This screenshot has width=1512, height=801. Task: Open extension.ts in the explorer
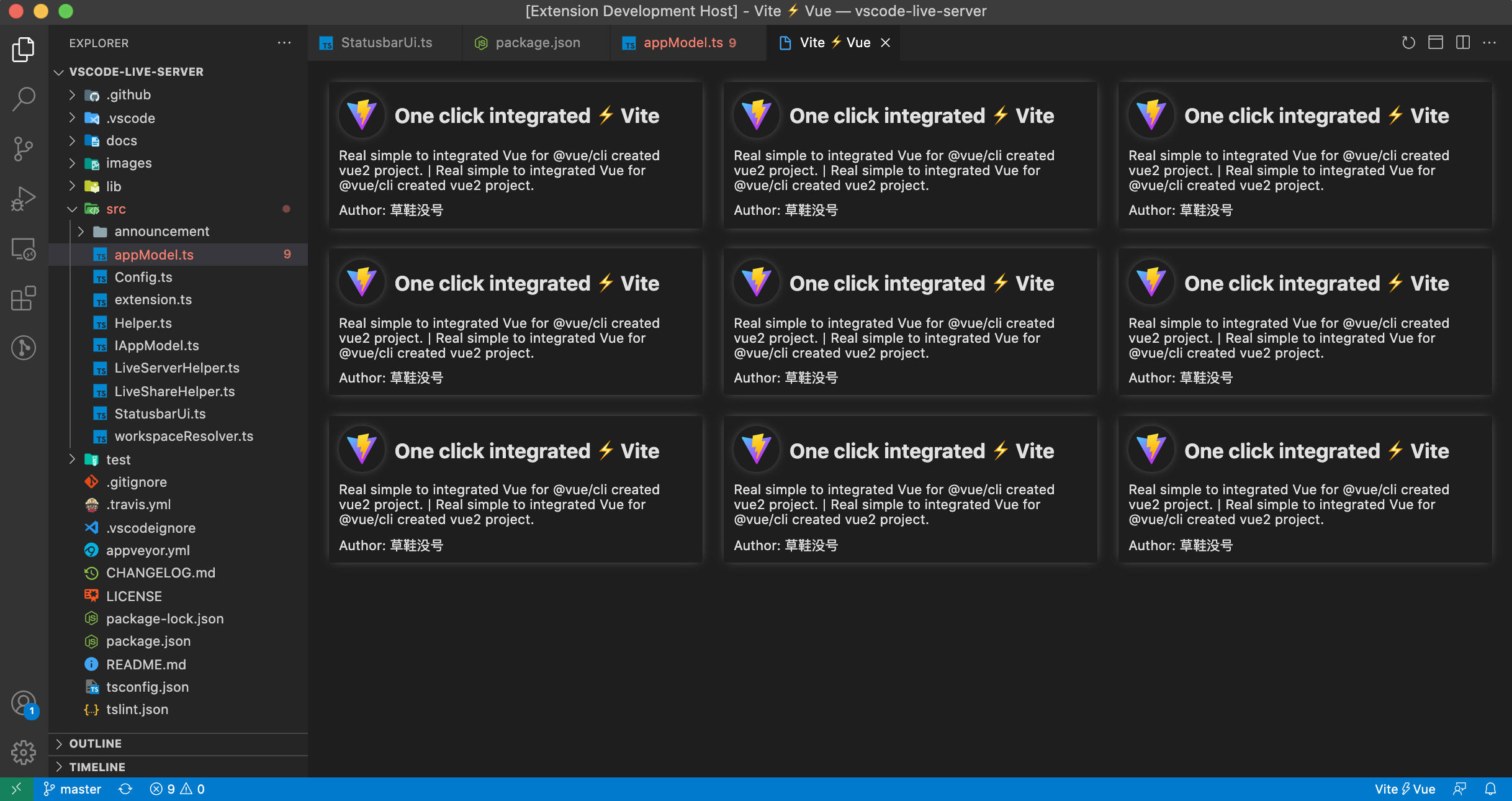pos(153,300)
